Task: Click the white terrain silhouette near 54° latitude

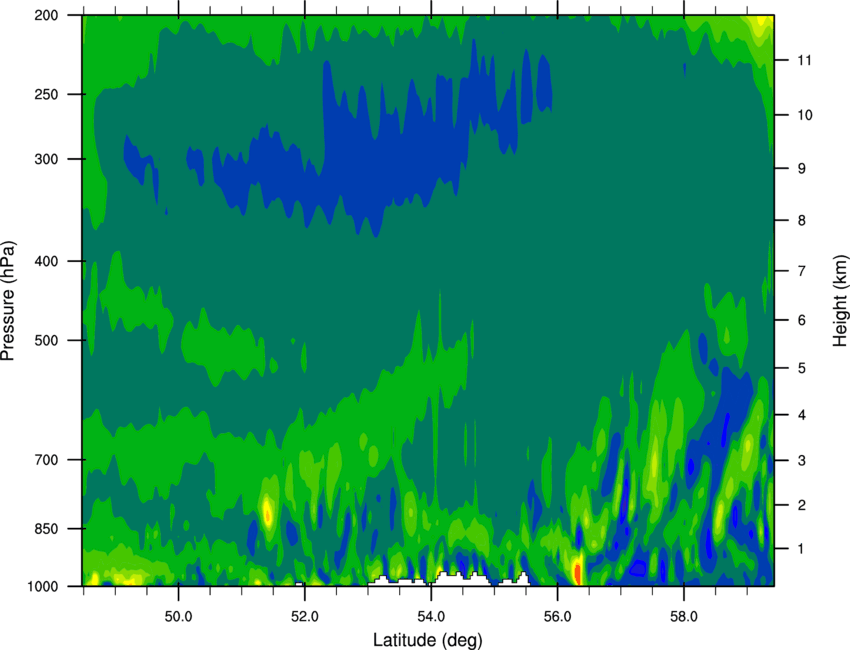Action: pos(449,579)
